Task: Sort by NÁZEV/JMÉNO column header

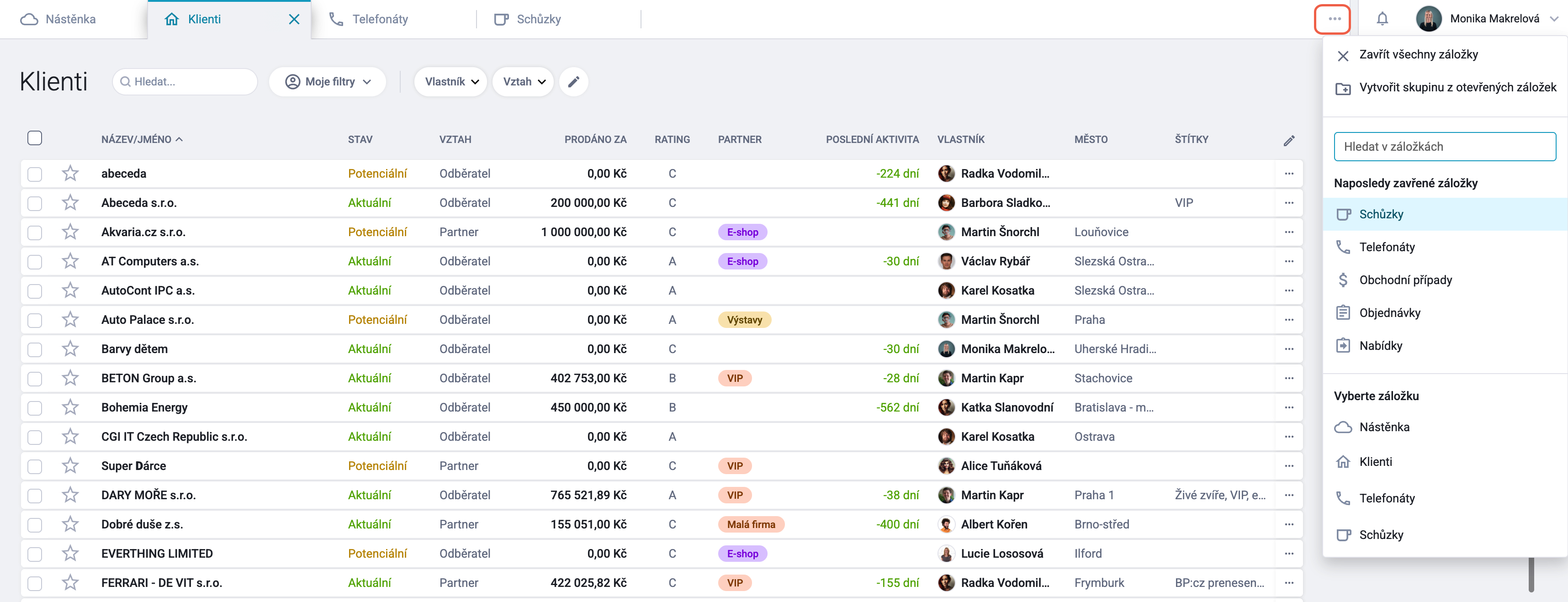Action: click(141, 139)
